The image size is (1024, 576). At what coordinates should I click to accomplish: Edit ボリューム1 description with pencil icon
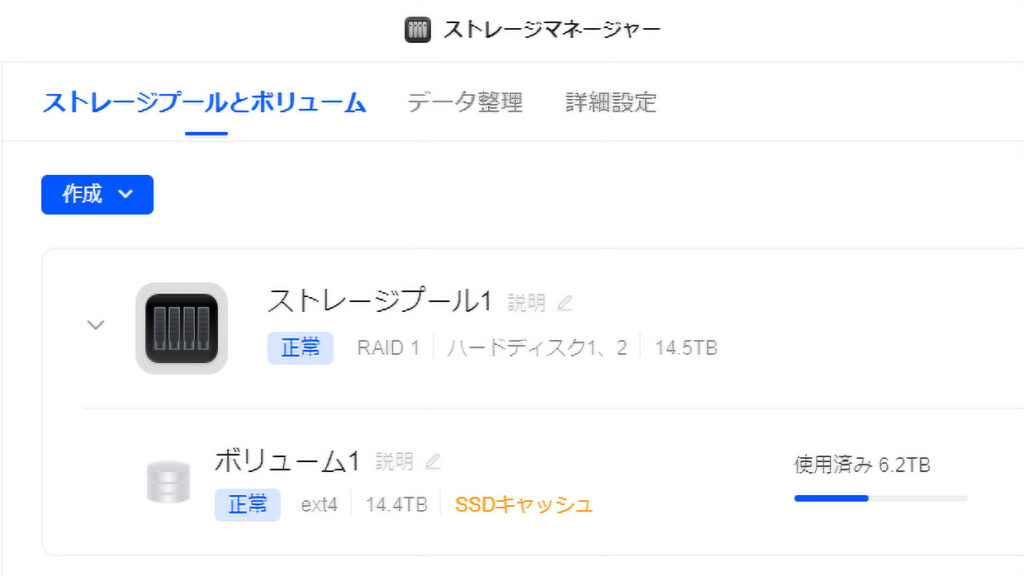[432, 461]
